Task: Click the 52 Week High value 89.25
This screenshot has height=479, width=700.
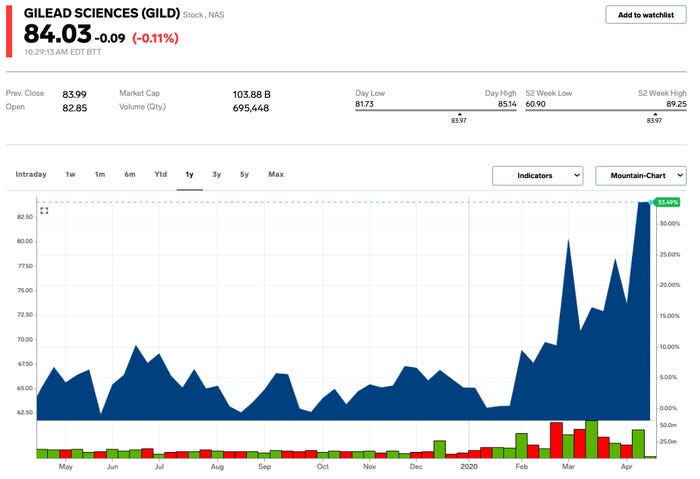Action: (676, 104)
